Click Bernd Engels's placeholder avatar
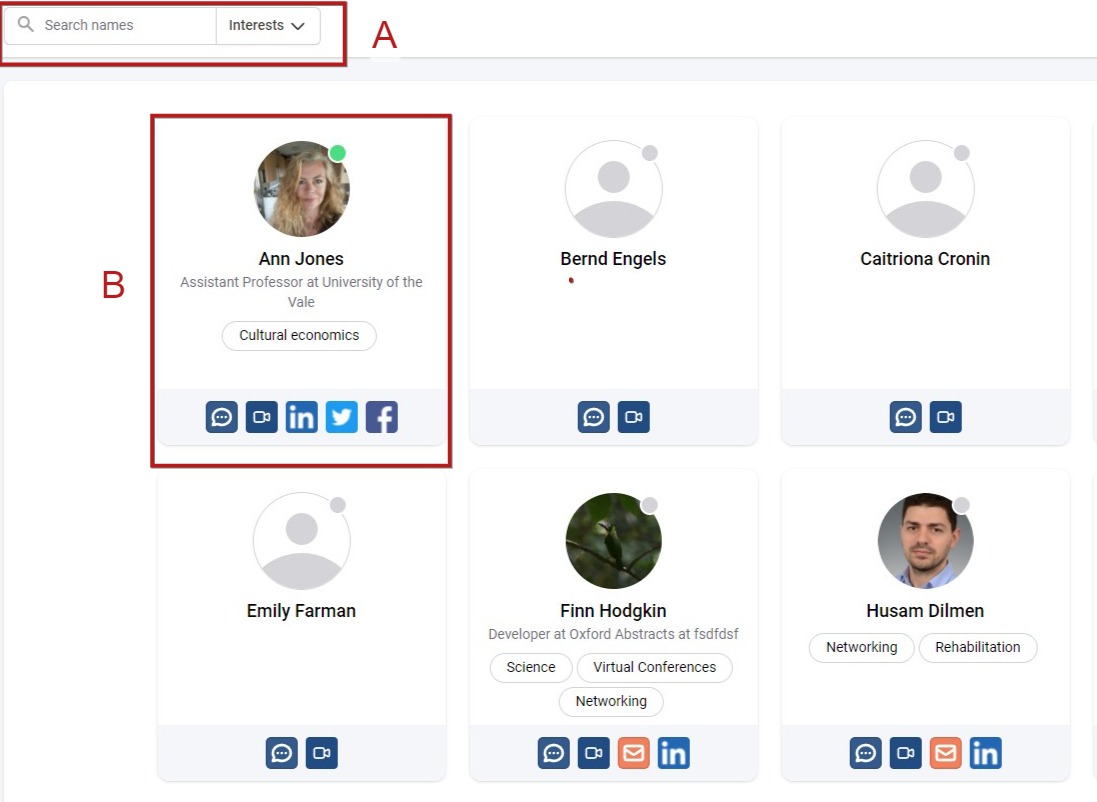Screen dimensions: 1097x802 coord(614,189)
